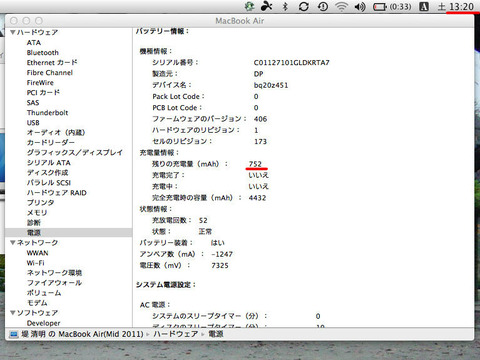Click the 電源 segment in path bar

(x=216, y=334)
